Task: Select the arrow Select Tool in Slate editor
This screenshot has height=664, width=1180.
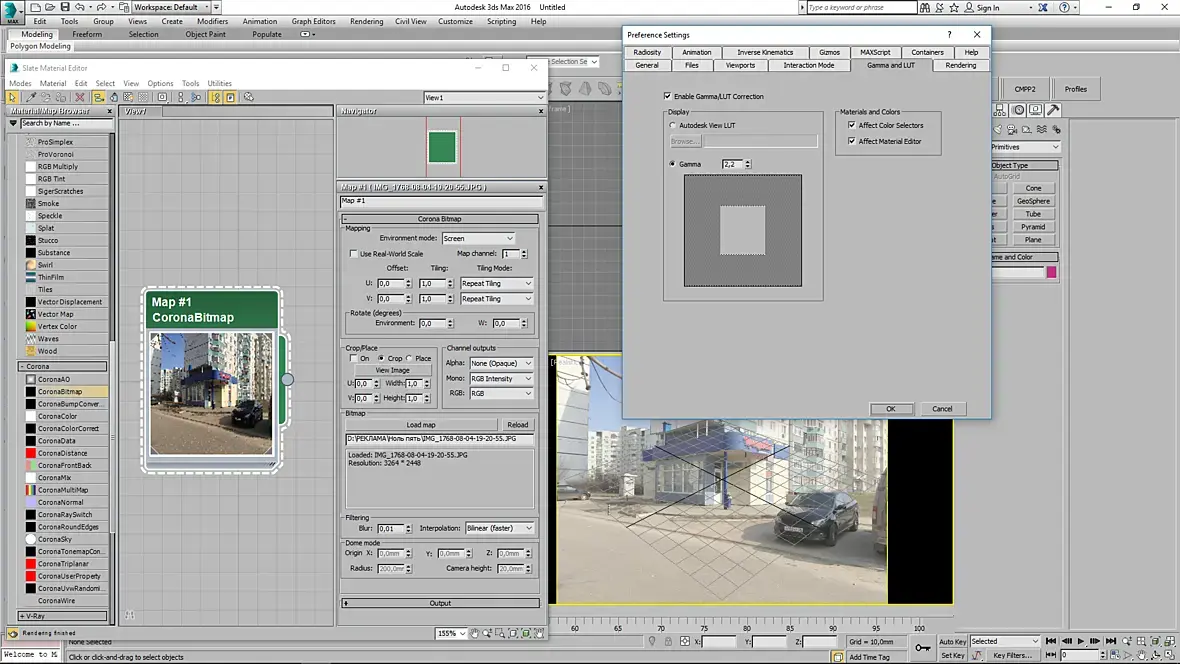Action: pos(12,97)
